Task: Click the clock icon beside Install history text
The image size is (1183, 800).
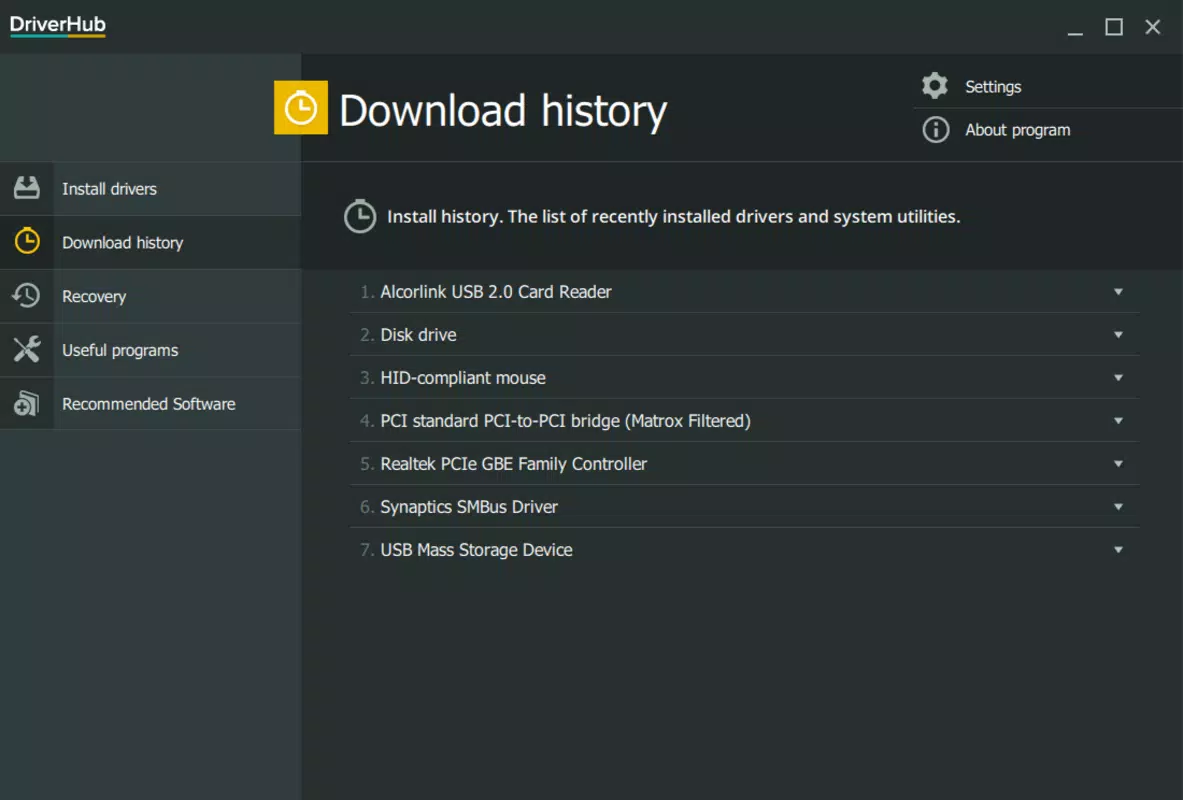Action: click(x=360, y=217)
